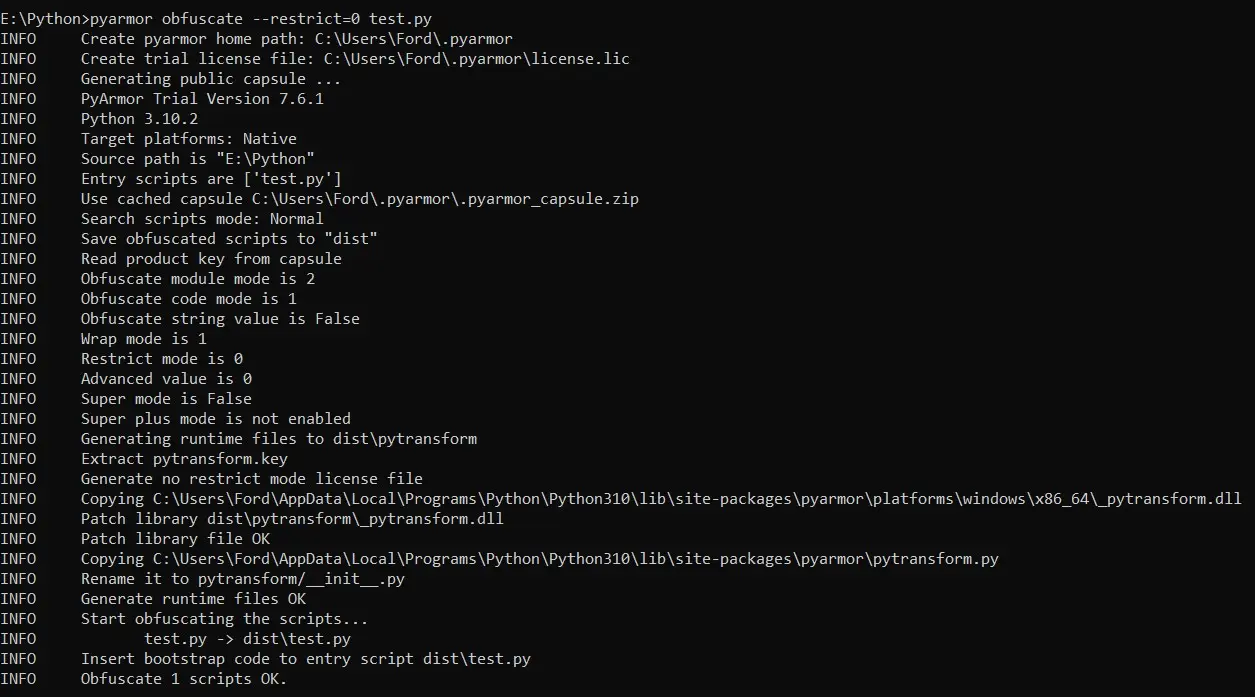This screenshot has width=1255, height=697.
Task: Click the 'Obfuscate 1 scripts OK.' line
Action: tap(183, 679)
